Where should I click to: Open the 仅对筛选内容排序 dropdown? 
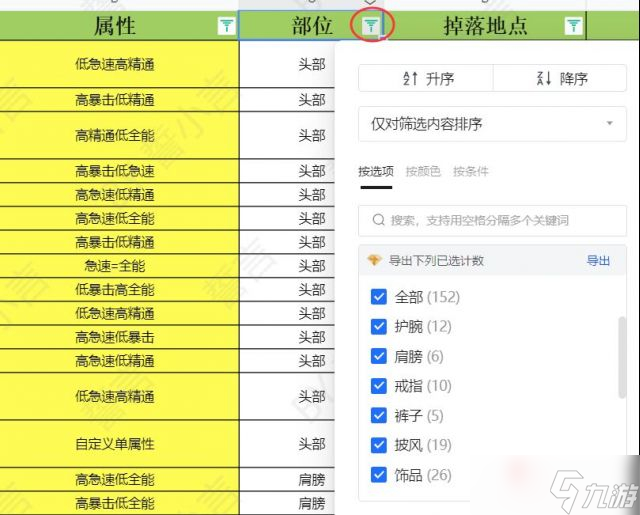click(x=492, y=124)
